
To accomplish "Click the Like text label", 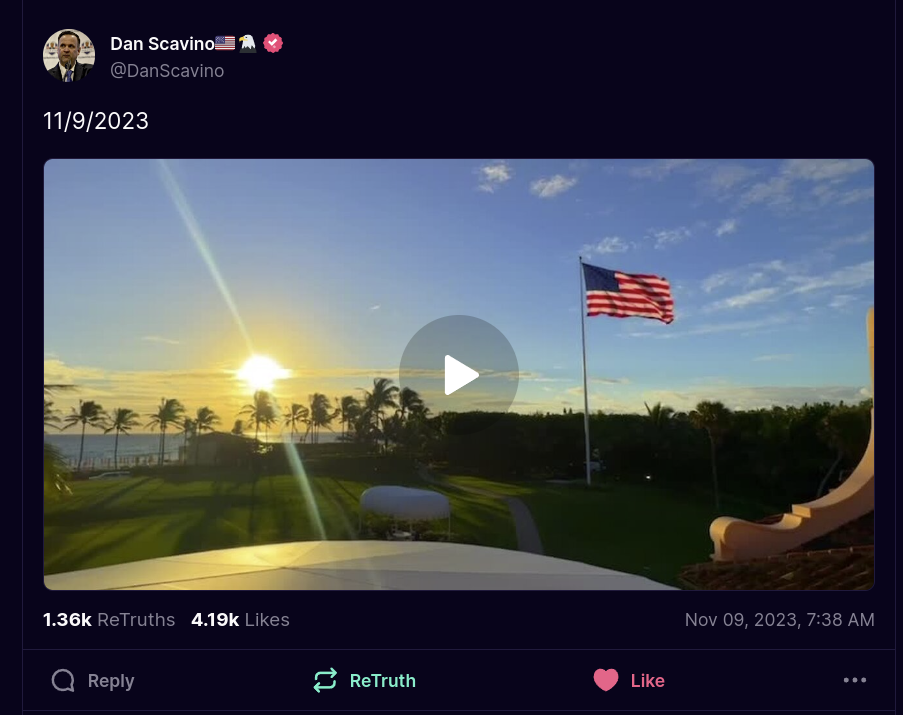I will 647,681.
